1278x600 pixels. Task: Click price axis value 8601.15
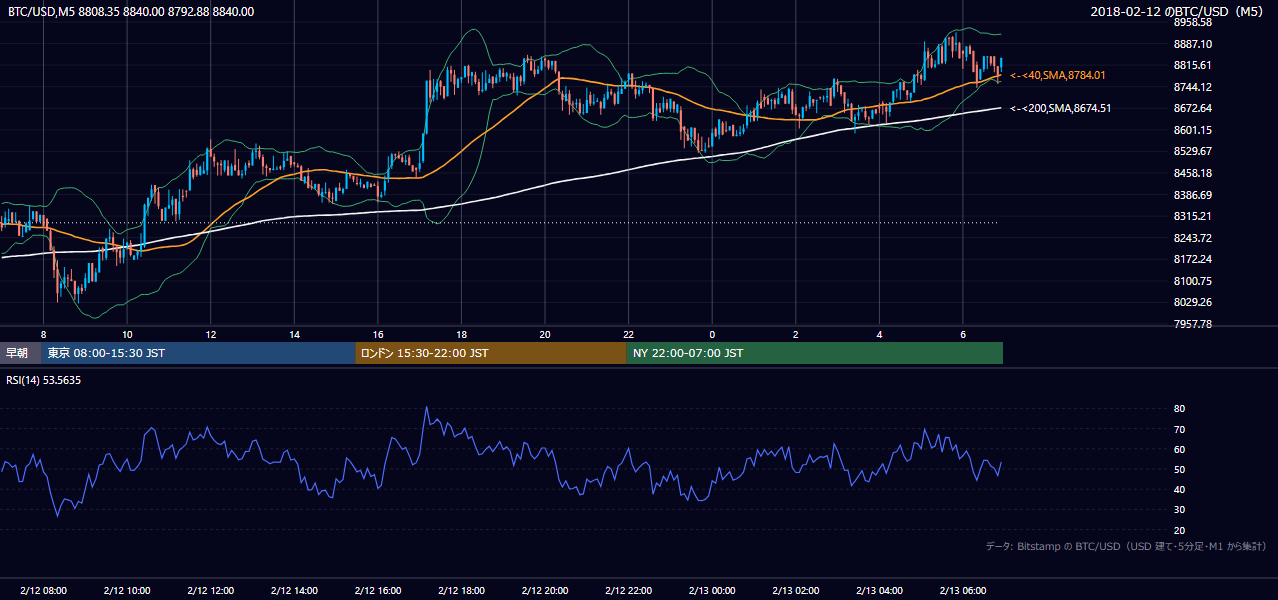coord(1192,130)
